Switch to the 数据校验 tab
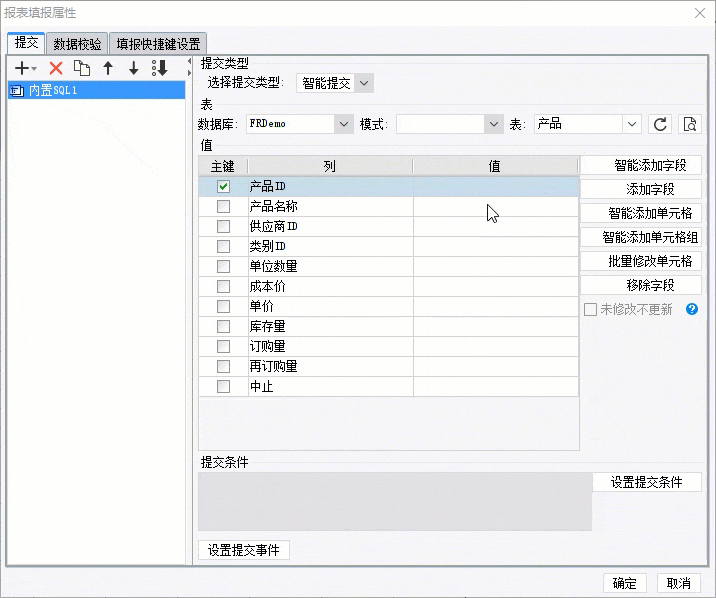Viewport: 716px width, 598px height. tap(77, 44)
